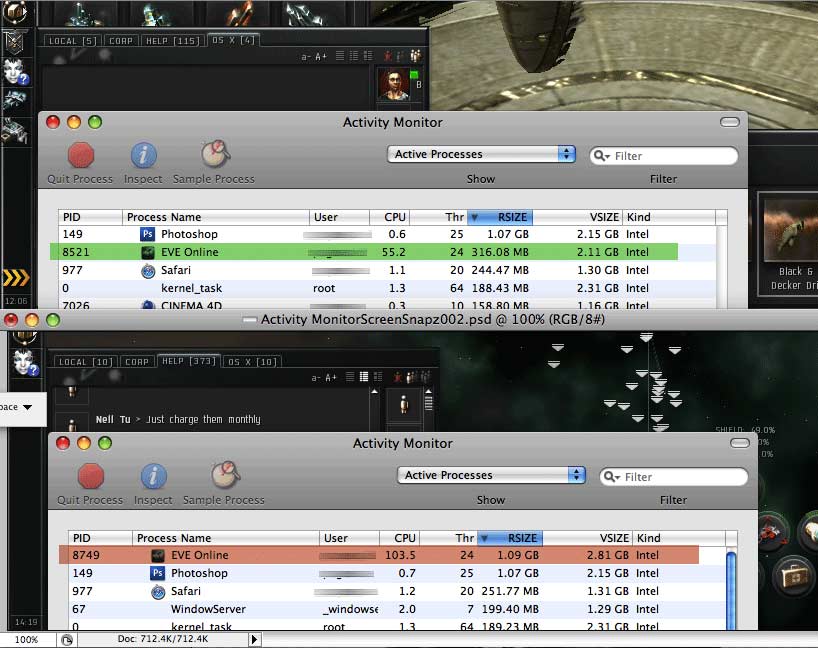
Task: Open 'pace' dropdown arrow at left edge
Action: click(x=28, y=407)
